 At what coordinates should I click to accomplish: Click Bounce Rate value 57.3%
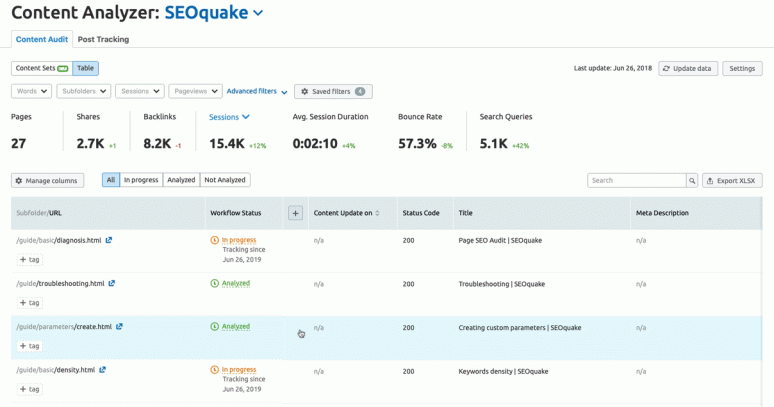point(417,144)
